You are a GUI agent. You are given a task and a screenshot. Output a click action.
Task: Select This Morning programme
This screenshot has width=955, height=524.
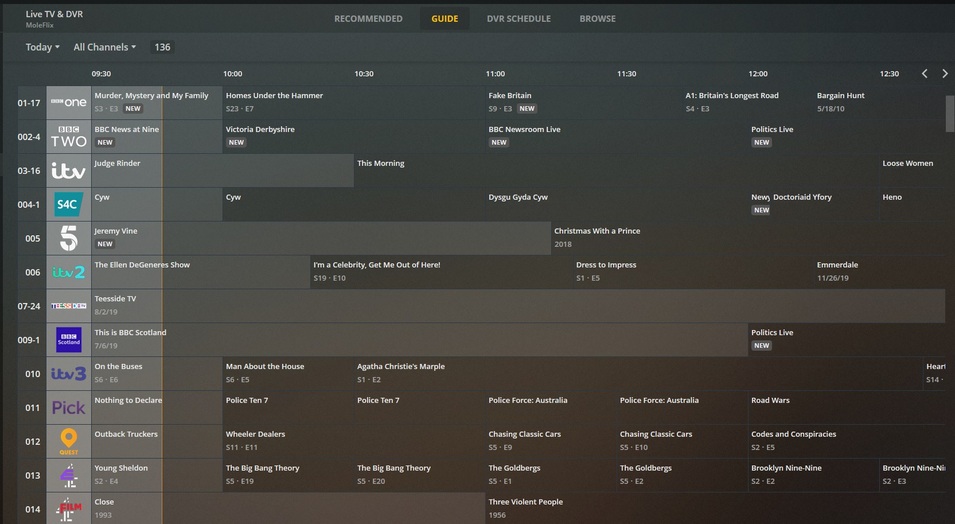(x=616, y=171)
